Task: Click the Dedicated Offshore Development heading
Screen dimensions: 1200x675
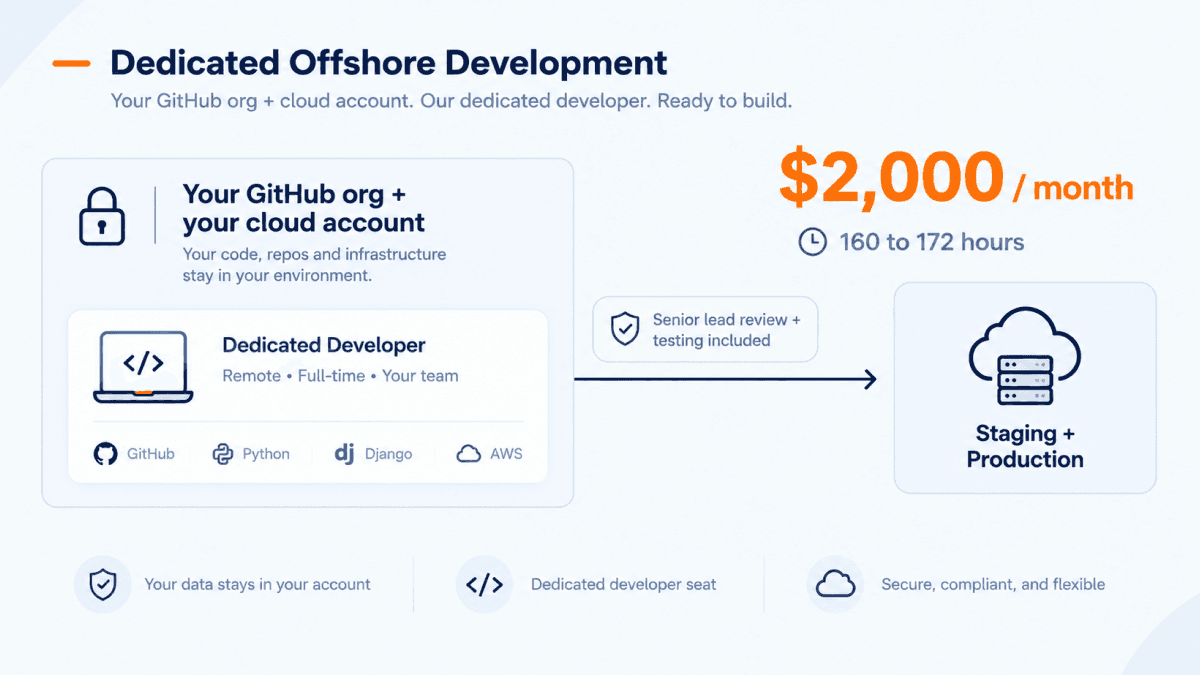Action: (389, 62)
